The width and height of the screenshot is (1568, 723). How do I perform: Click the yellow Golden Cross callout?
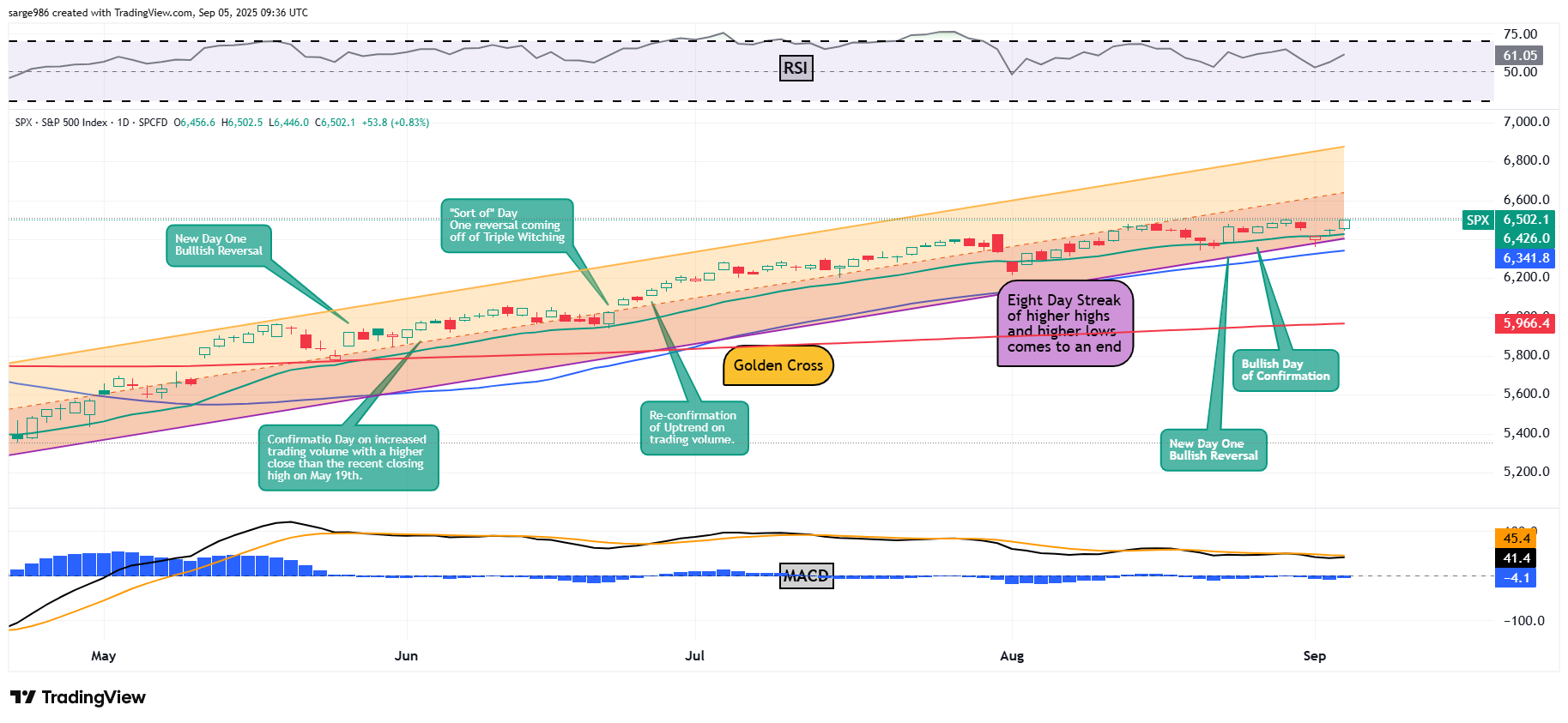point(778,365)
